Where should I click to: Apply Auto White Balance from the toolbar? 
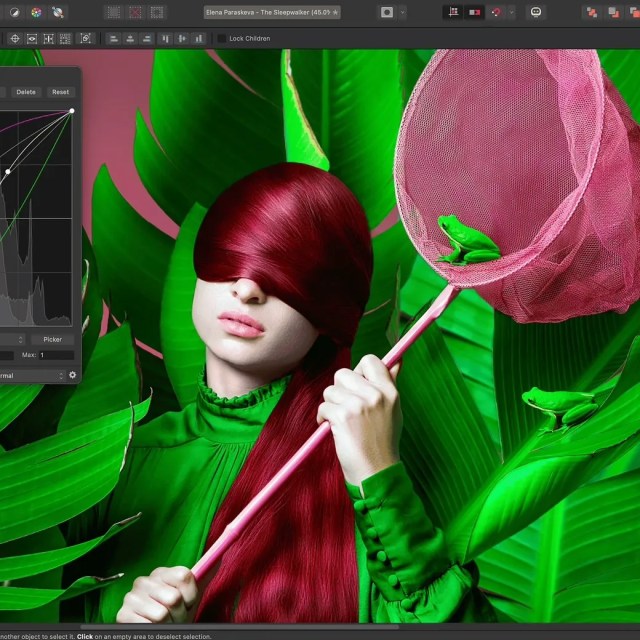pos(58,13)
